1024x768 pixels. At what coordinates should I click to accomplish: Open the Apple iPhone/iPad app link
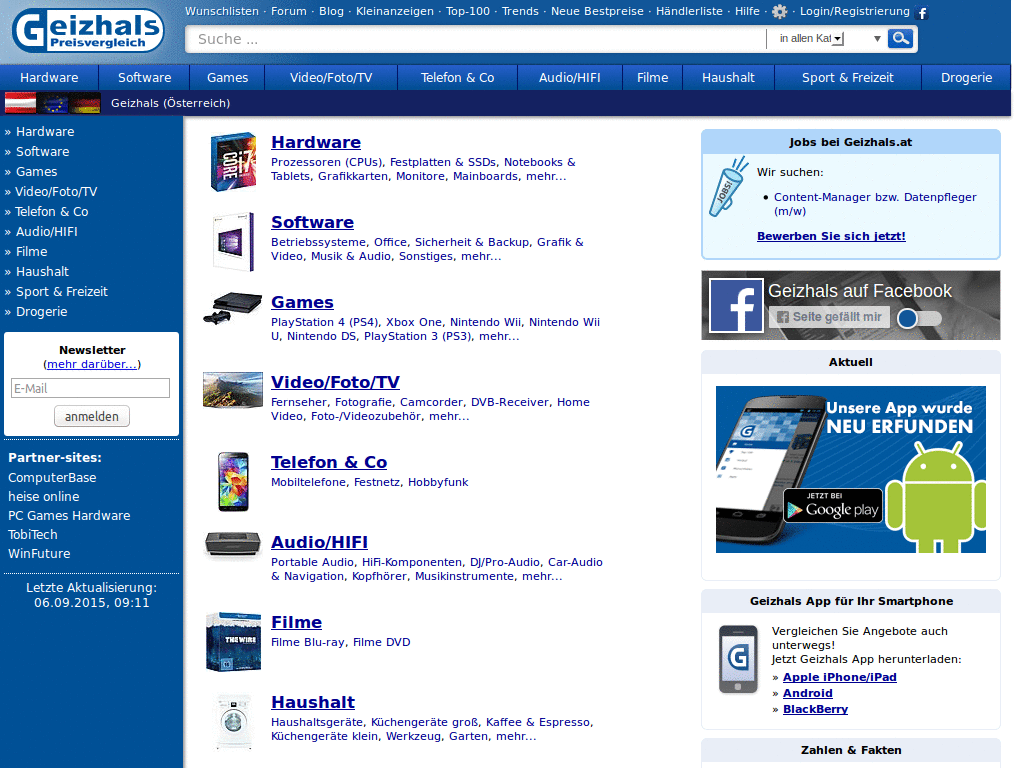[840, 677]
